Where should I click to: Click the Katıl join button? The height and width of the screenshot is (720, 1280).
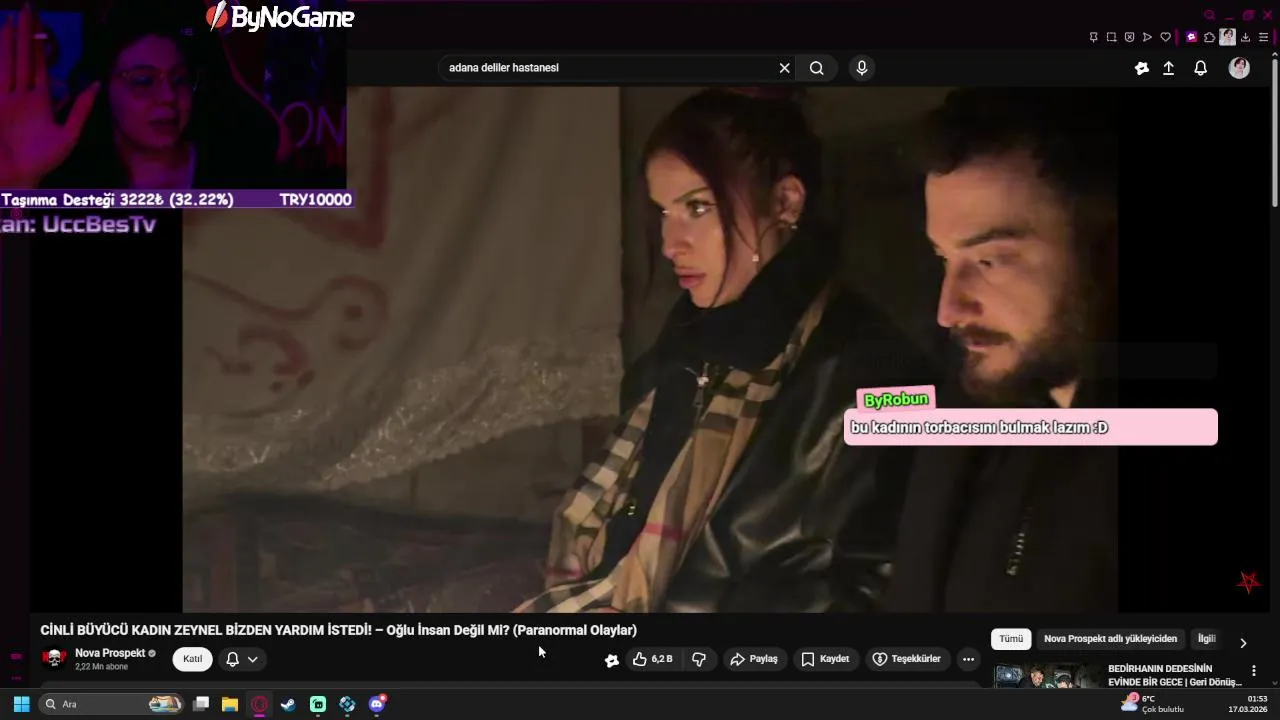click(192, 659)
